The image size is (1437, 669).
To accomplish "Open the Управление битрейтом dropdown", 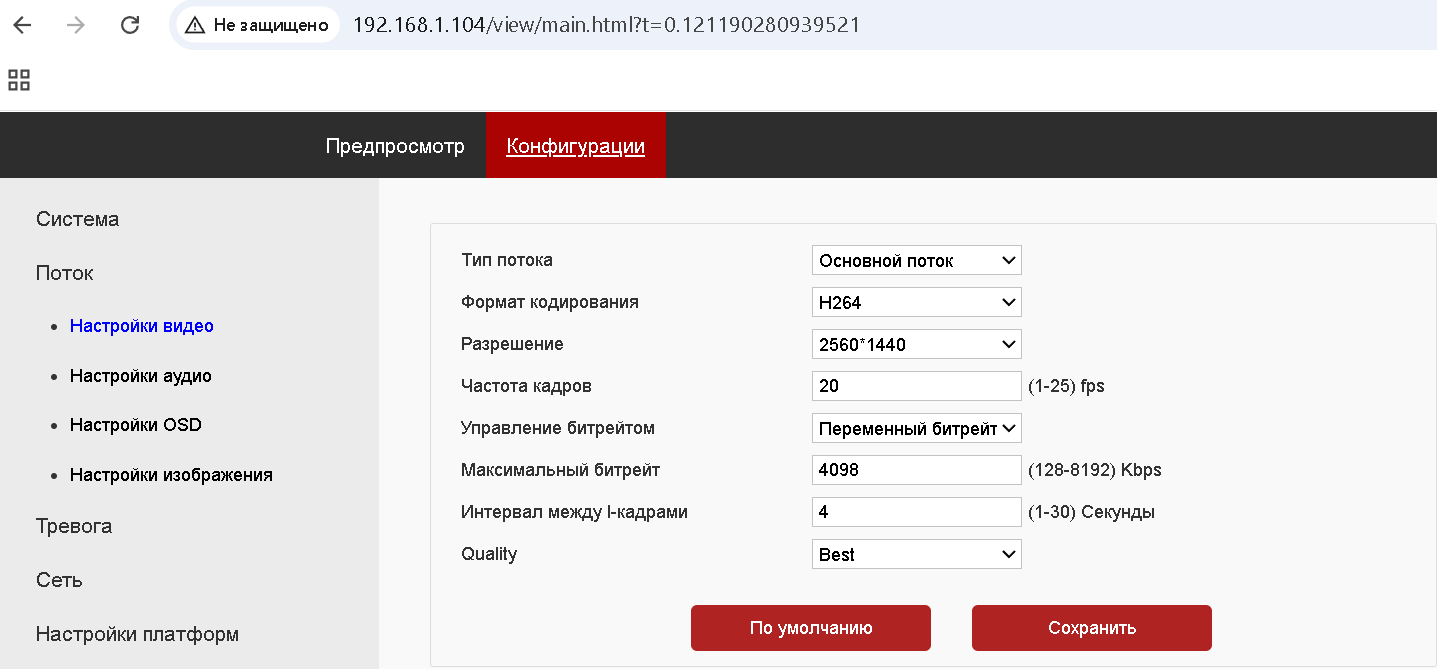I will [917, 428].
